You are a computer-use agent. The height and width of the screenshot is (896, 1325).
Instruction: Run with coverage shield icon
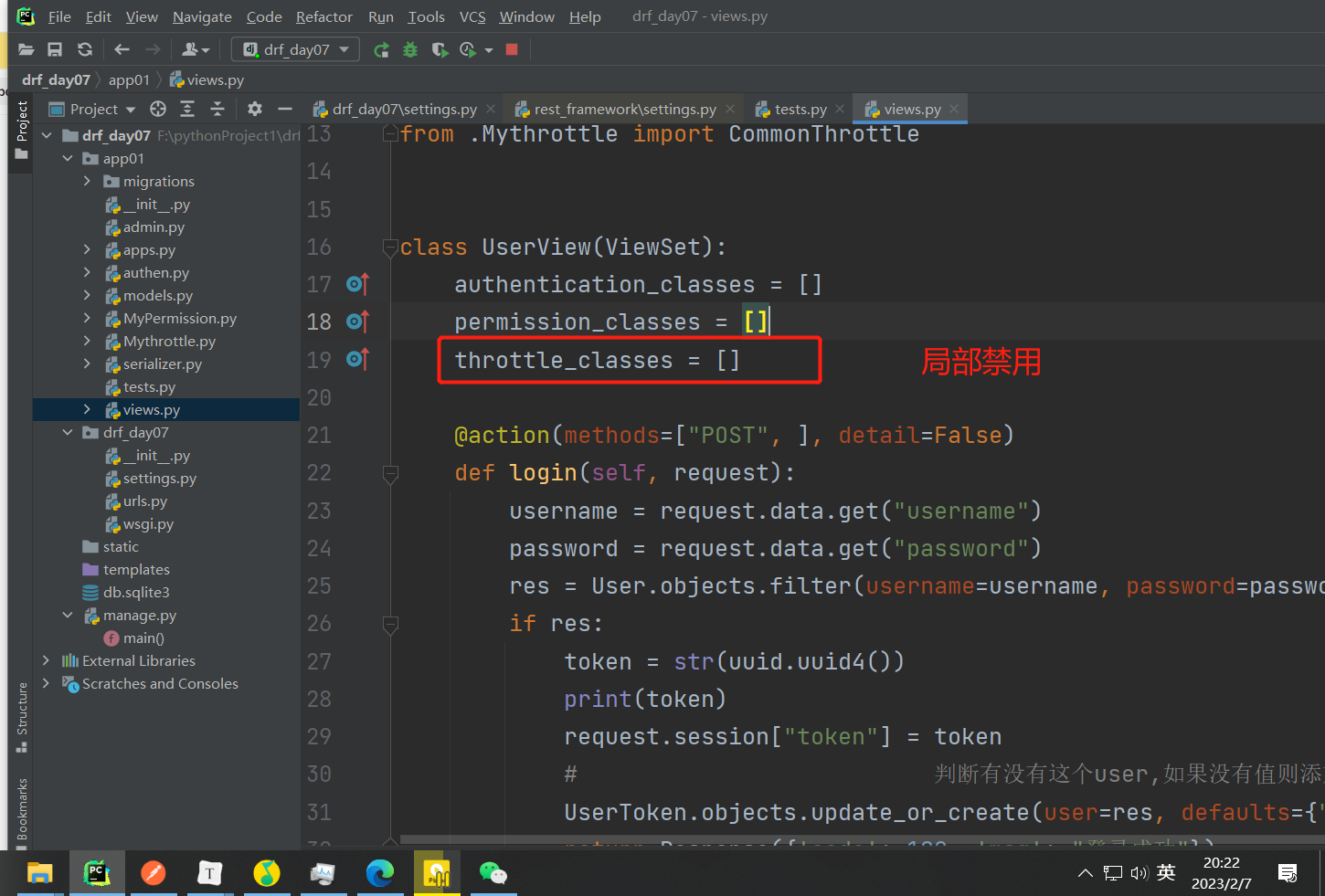pyautogui.click(x=440, y=49)
